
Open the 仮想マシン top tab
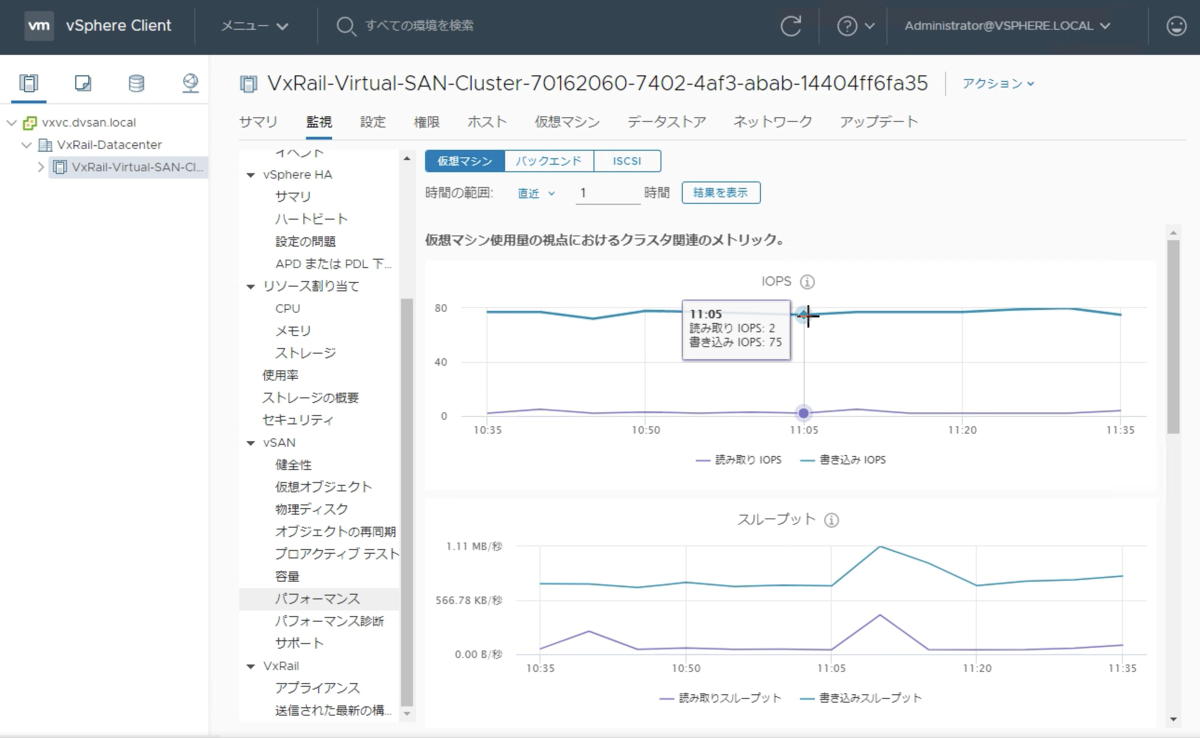567,122
